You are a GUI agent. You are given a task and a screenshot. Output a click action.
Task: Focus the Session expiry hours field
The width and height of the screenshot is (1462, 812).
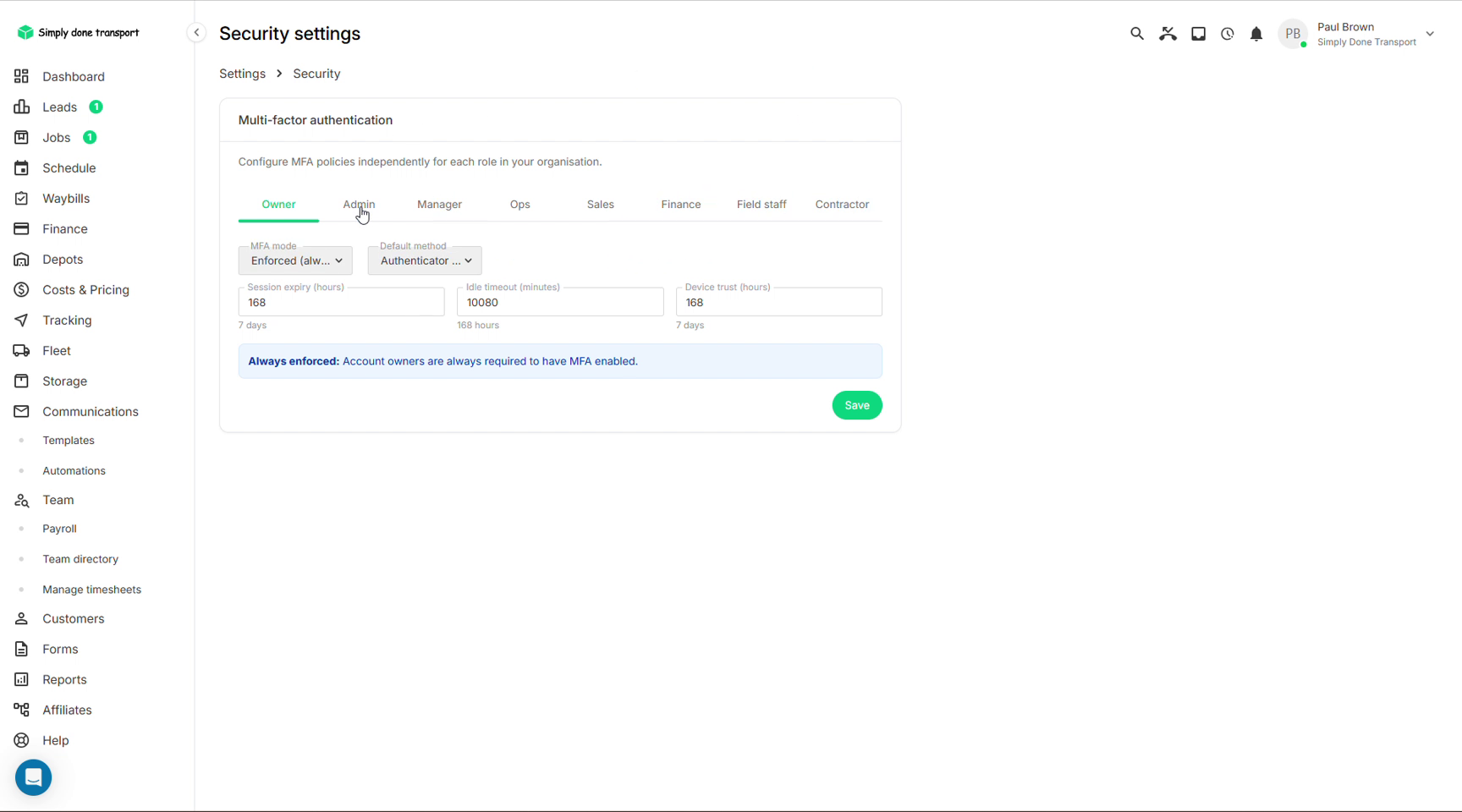[x=341, y=302]
